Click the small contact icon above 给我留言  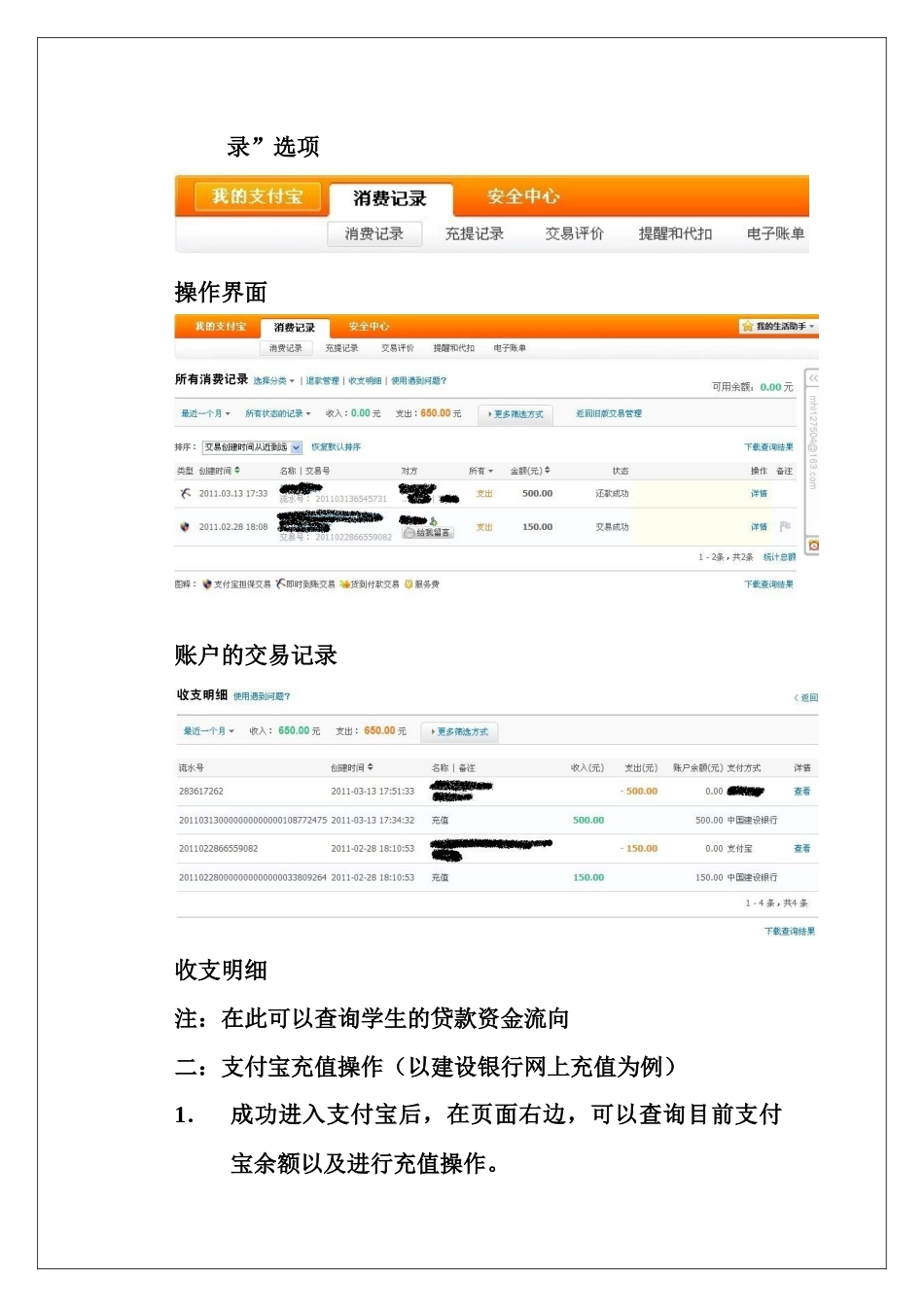(x=432, y=522)
